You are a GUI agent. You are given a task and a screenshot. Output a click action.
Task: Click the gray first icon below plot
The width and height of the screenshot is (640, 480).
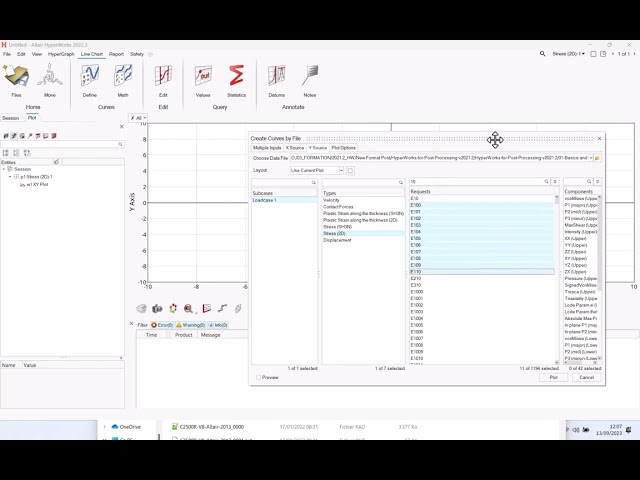[141, 309]
